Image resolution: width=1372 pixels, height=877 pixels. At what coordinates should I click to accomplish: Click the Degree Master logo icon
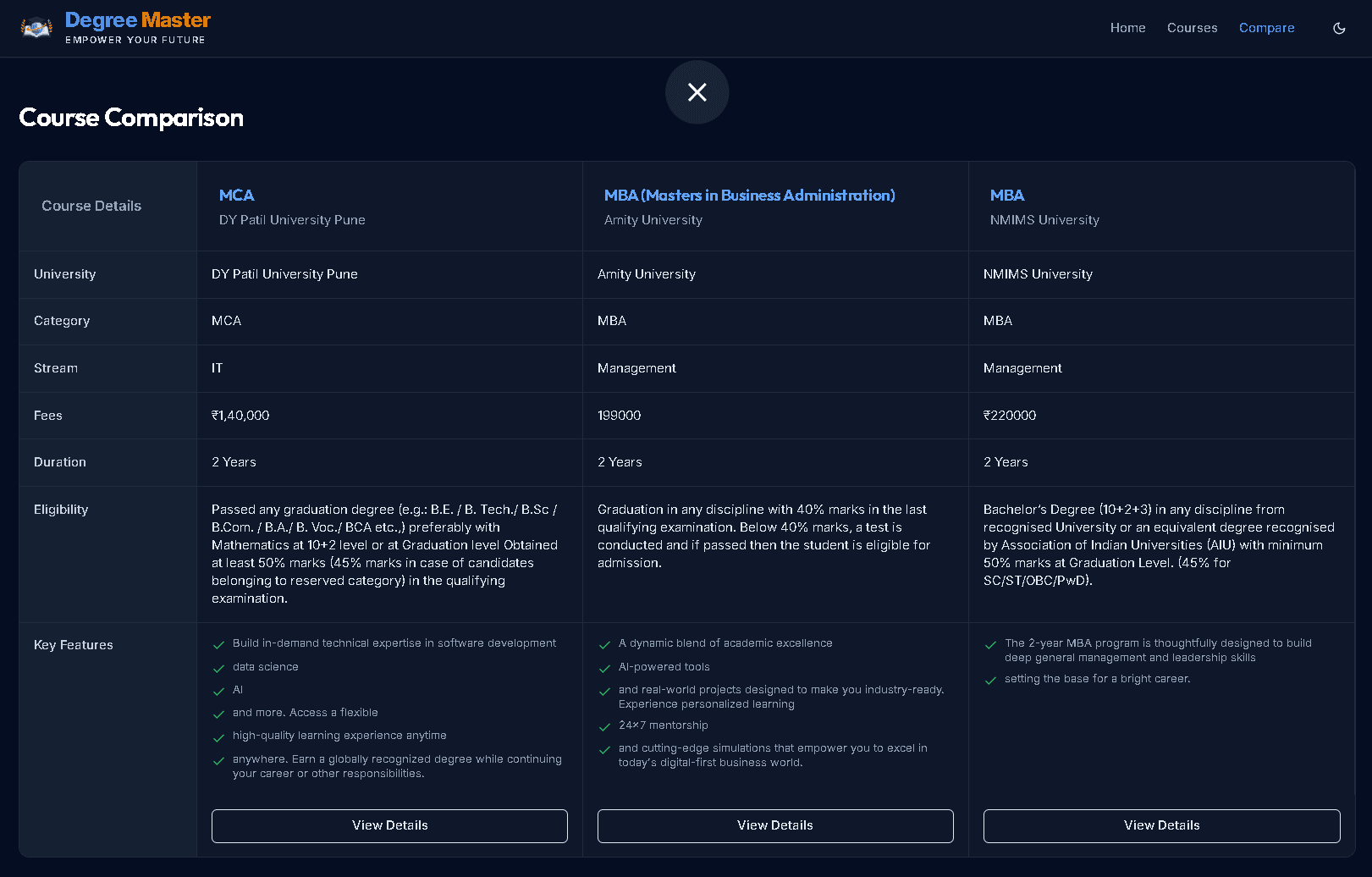[36, 28]
